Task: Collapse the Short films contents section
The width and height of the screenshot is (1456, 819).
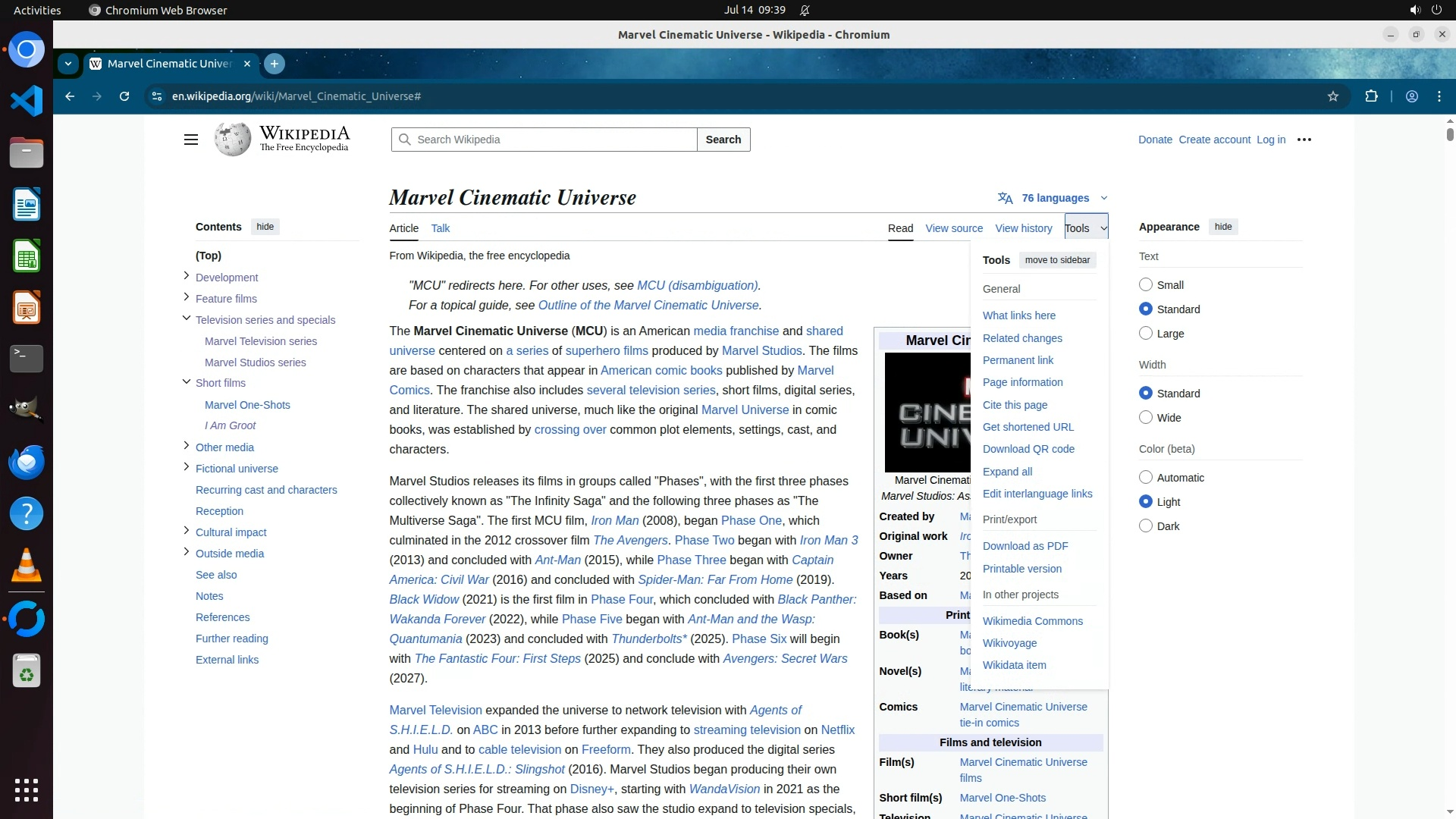Action: click(x=187, y=382)
